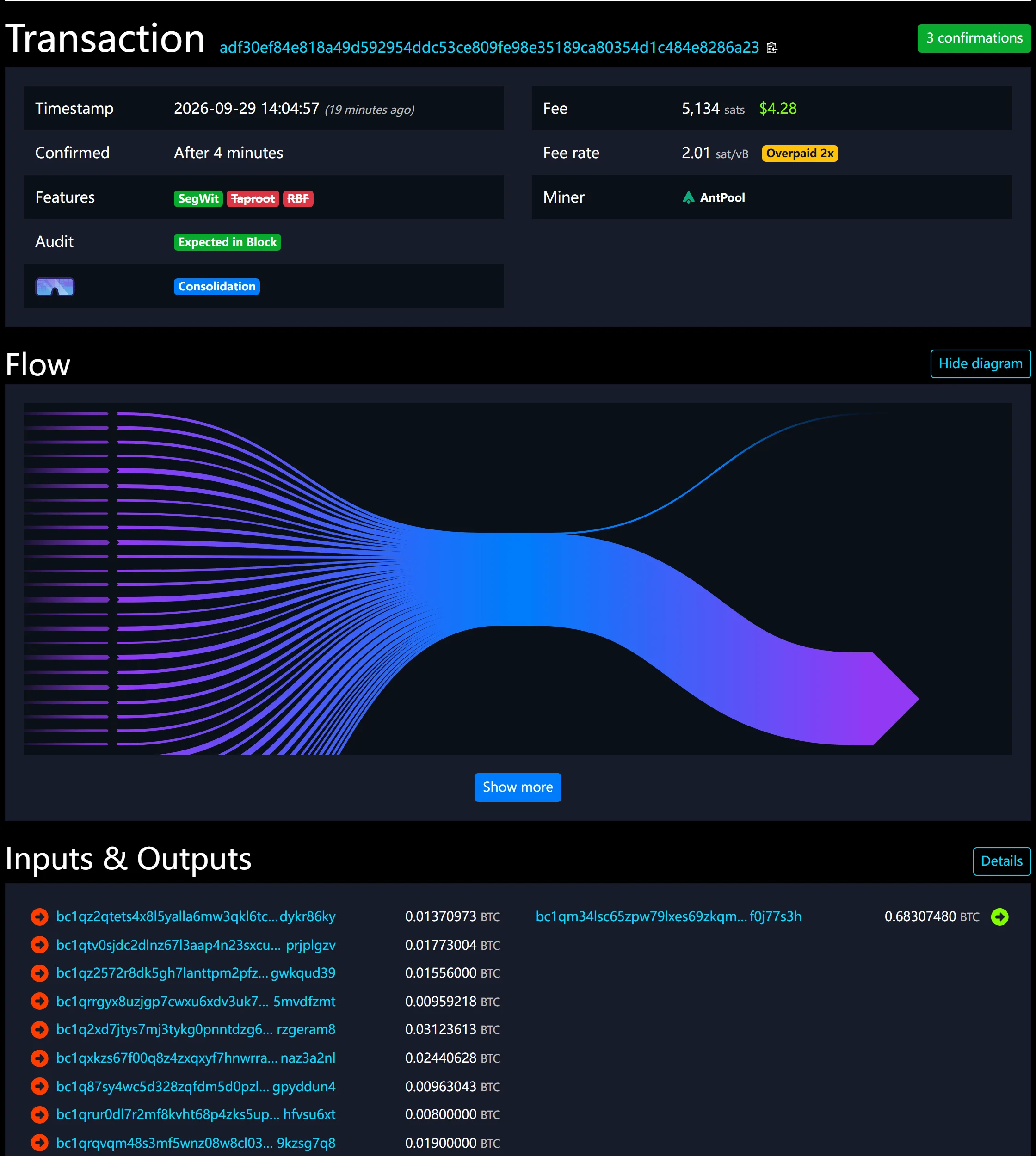The image size is (1036, 1156).
Task: Open input address bc1qrrgyx8uzjgp7cwxu6xdv3uk7...5mvdfzmt
Action: click(196, 1001)
